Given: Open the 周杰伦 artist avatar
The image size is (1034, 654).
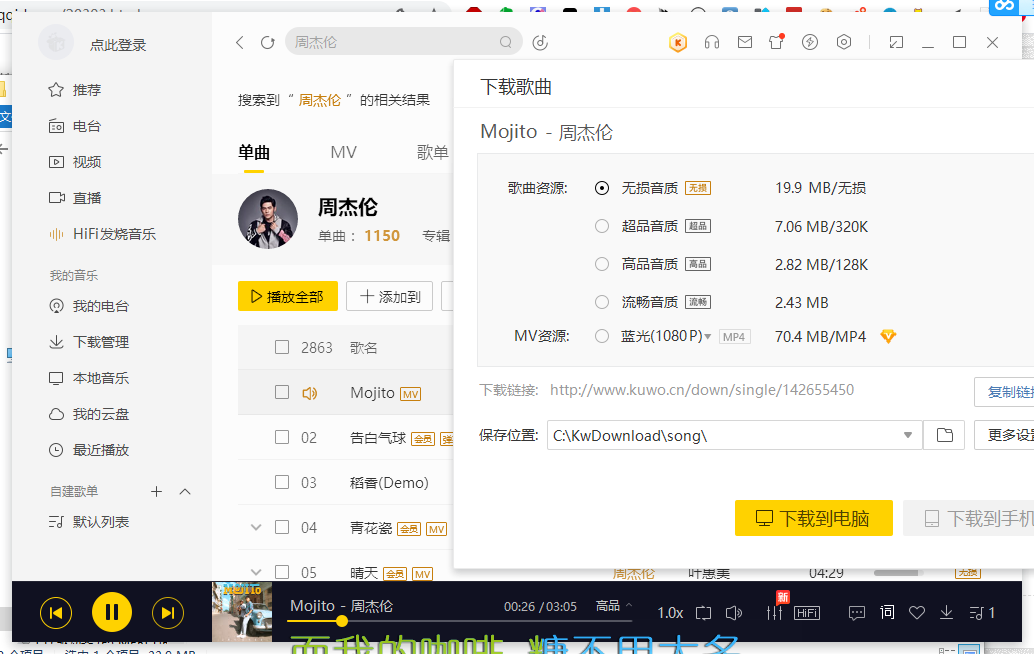Looking at the screenshot, I should [x=268, y=219].
